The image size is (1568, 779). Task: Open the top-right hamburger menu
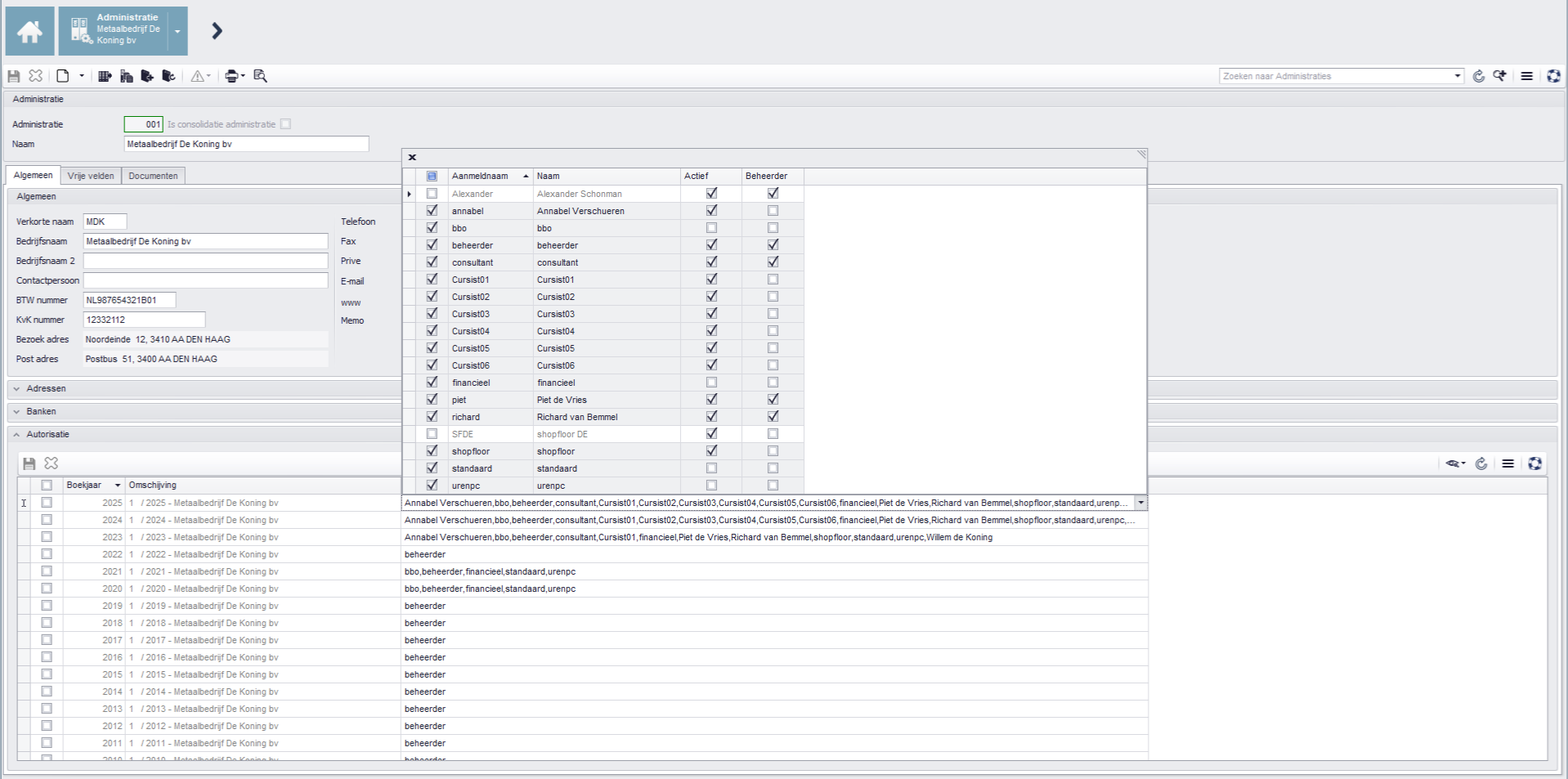pyautogui.click(x=1526, y=76)
